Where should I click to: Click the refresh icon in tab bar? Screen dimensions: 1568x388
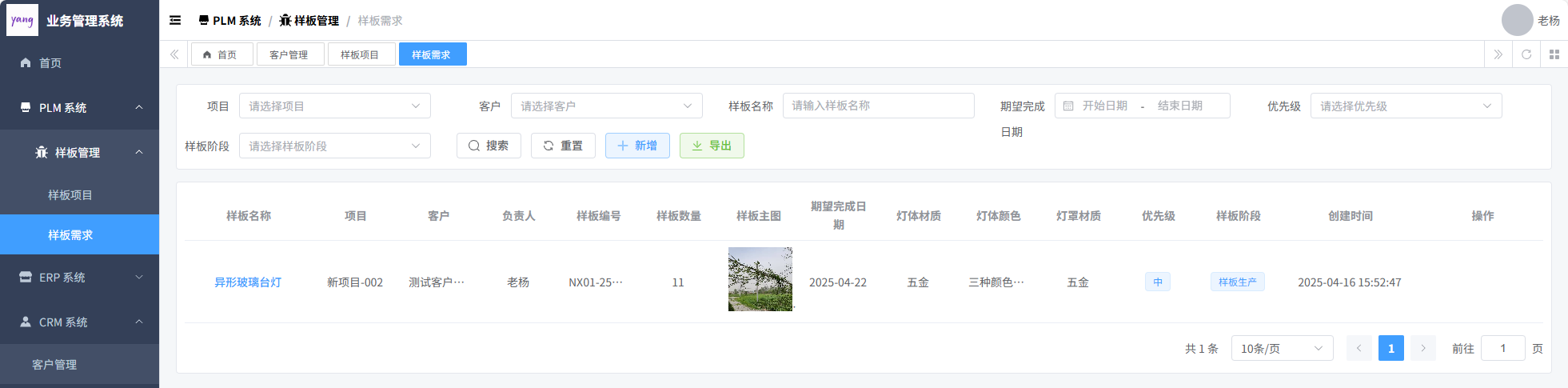tap(1526, 54)
